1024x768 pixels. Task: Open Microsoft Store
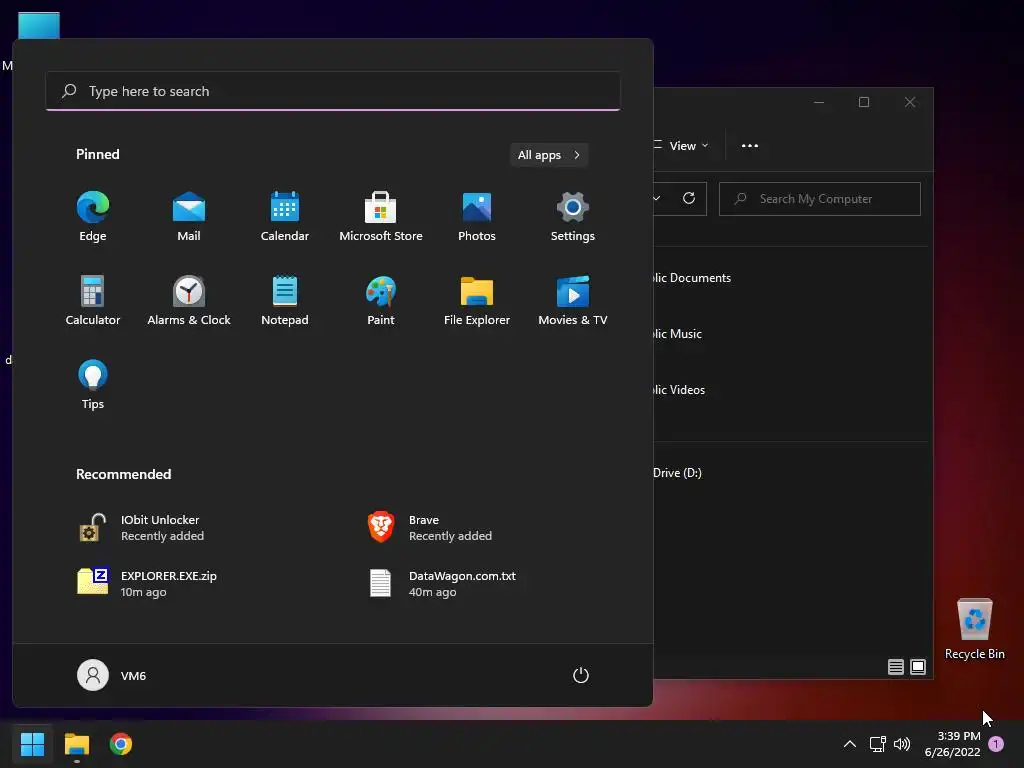381,217
